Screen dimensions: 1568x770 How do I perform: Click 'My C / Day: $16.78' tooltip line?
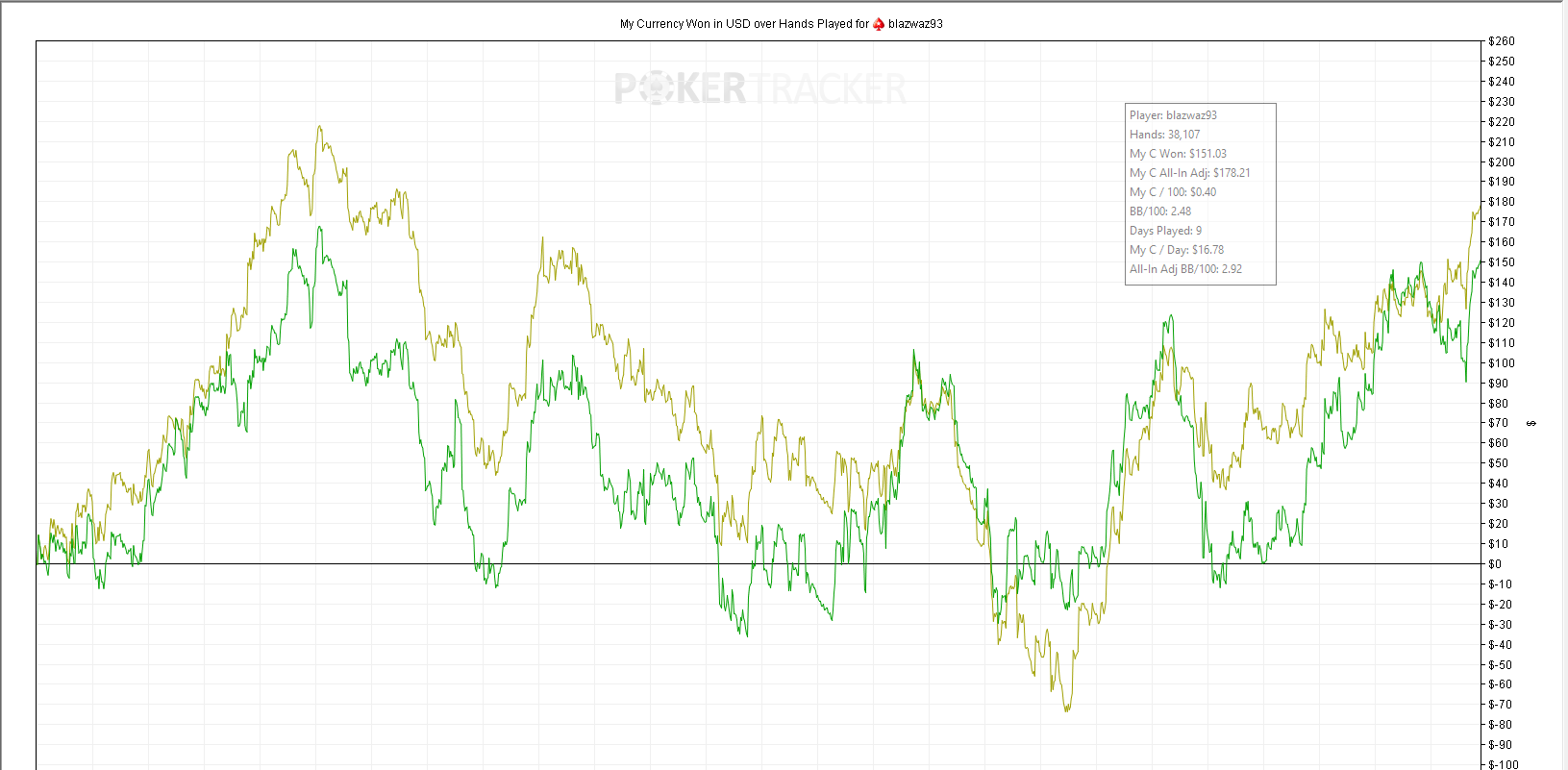point(1177,250)
